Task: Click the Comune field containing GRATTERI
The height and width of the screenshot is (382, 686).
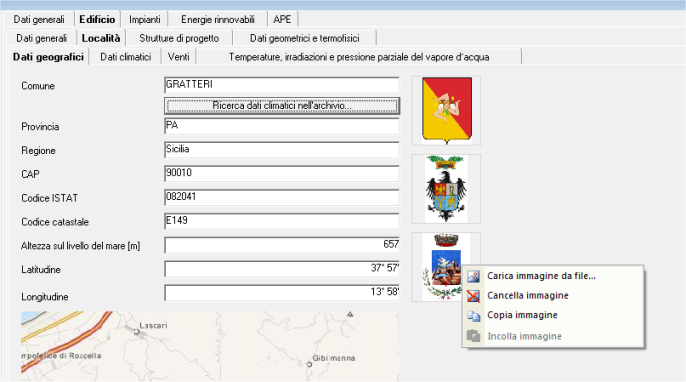Action: [282, 85]
